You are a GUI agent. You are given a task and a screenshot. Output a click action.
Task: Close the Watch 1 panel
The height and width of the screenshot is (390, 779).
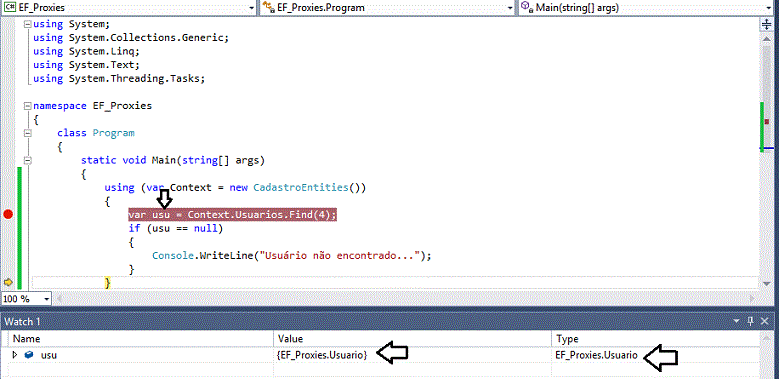point(766,321)
